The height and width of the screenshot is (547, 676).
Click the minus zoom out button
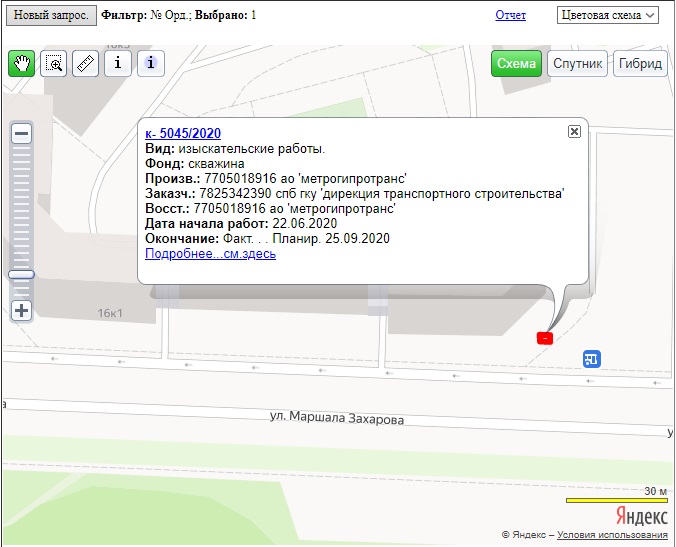[x=21, y=133]
